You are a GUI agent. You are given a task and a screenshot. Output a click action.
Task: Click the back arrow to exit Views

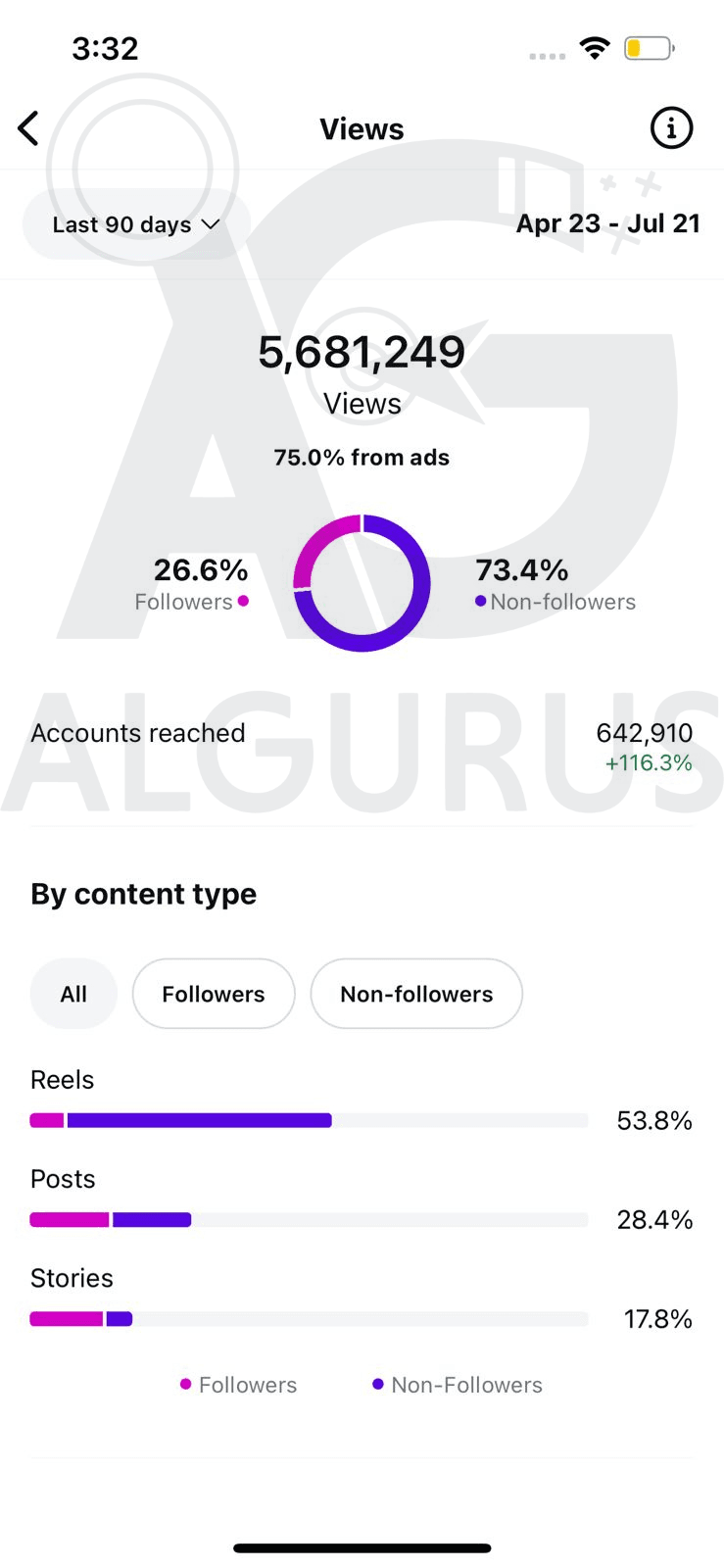tap(27, 127)
